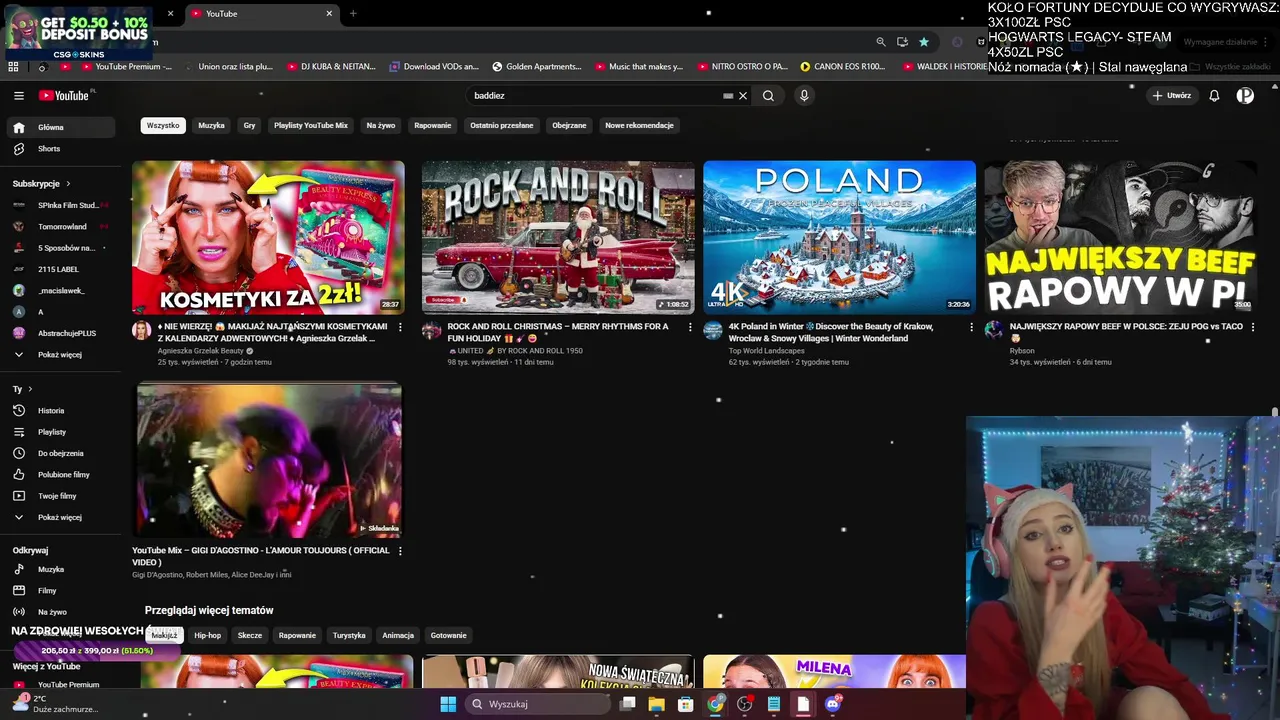Open the on-screen keyboard icon in the search box
The width and height of the screenshot is (1280, 720).
(x=728, y=96)
